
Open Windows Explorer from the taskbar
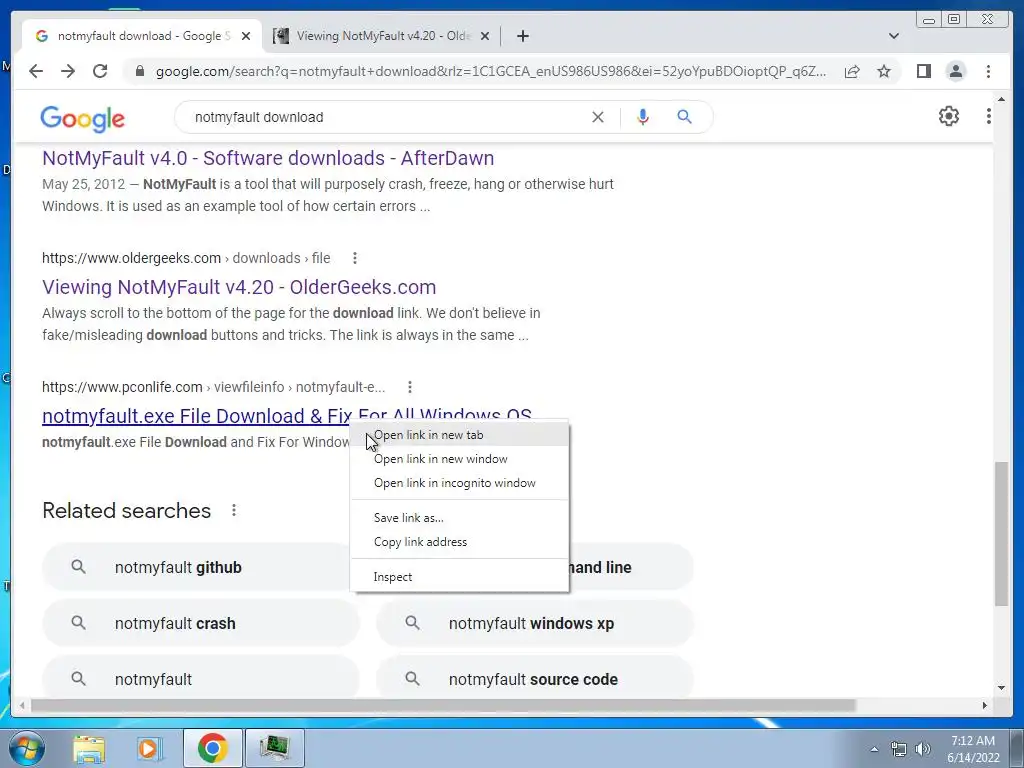pyautogui.click(x=89, y=748)
